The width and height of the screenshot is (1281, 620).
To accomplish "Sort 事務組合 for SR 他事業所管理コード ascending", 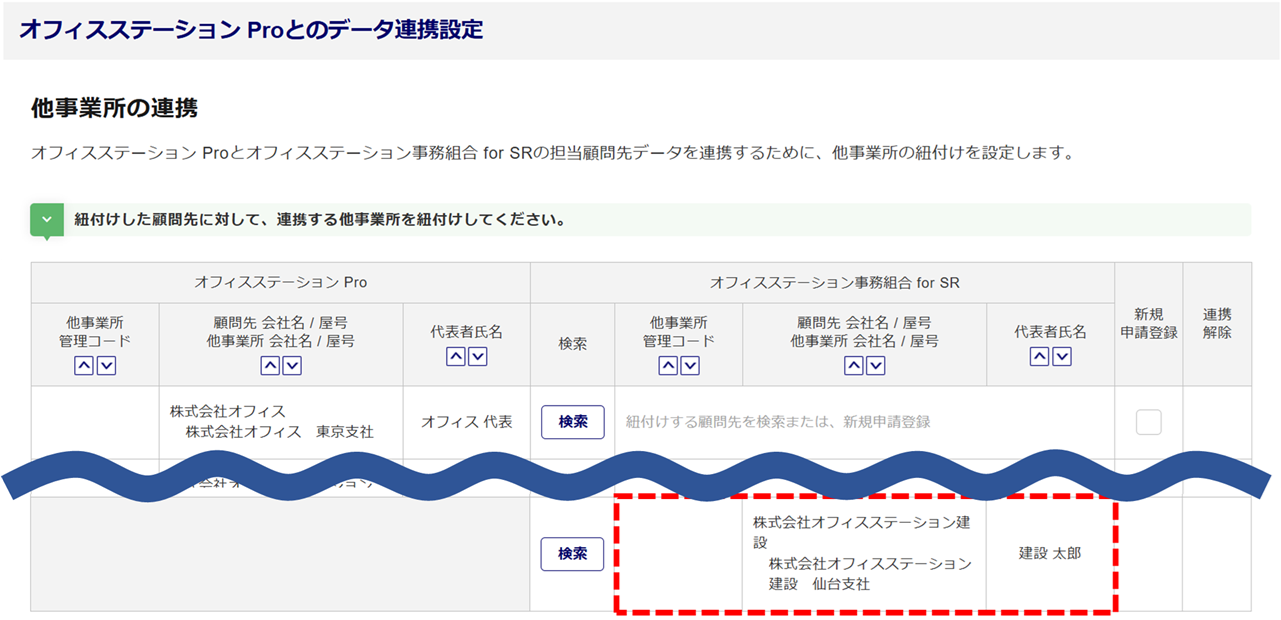I will point(668,366).
